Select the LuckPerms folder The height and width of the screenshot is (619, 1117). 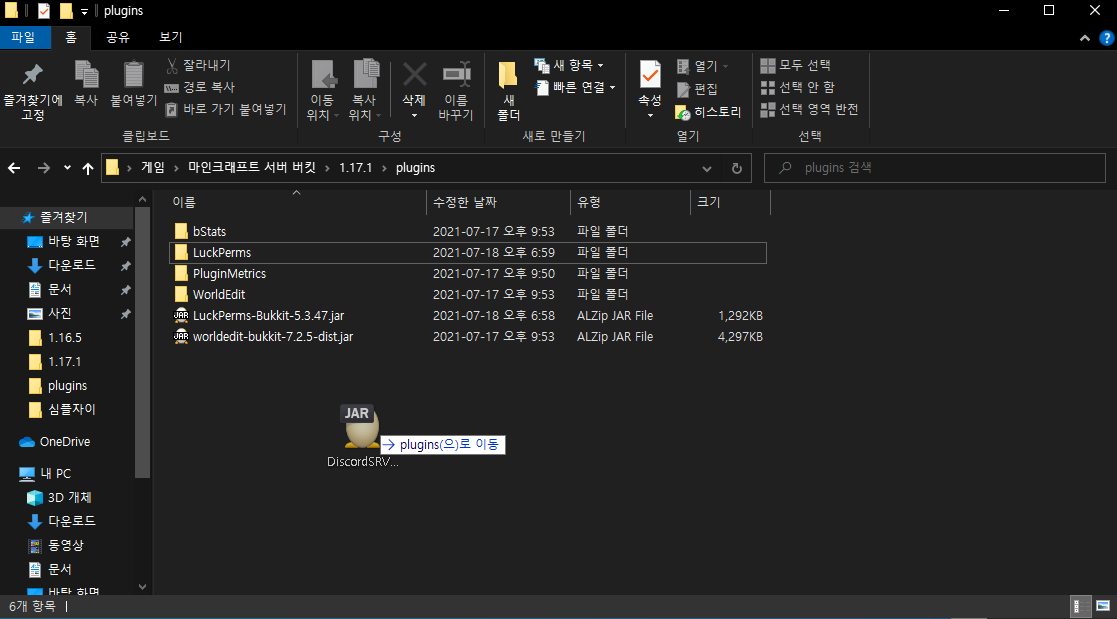(x=467, y=253)
